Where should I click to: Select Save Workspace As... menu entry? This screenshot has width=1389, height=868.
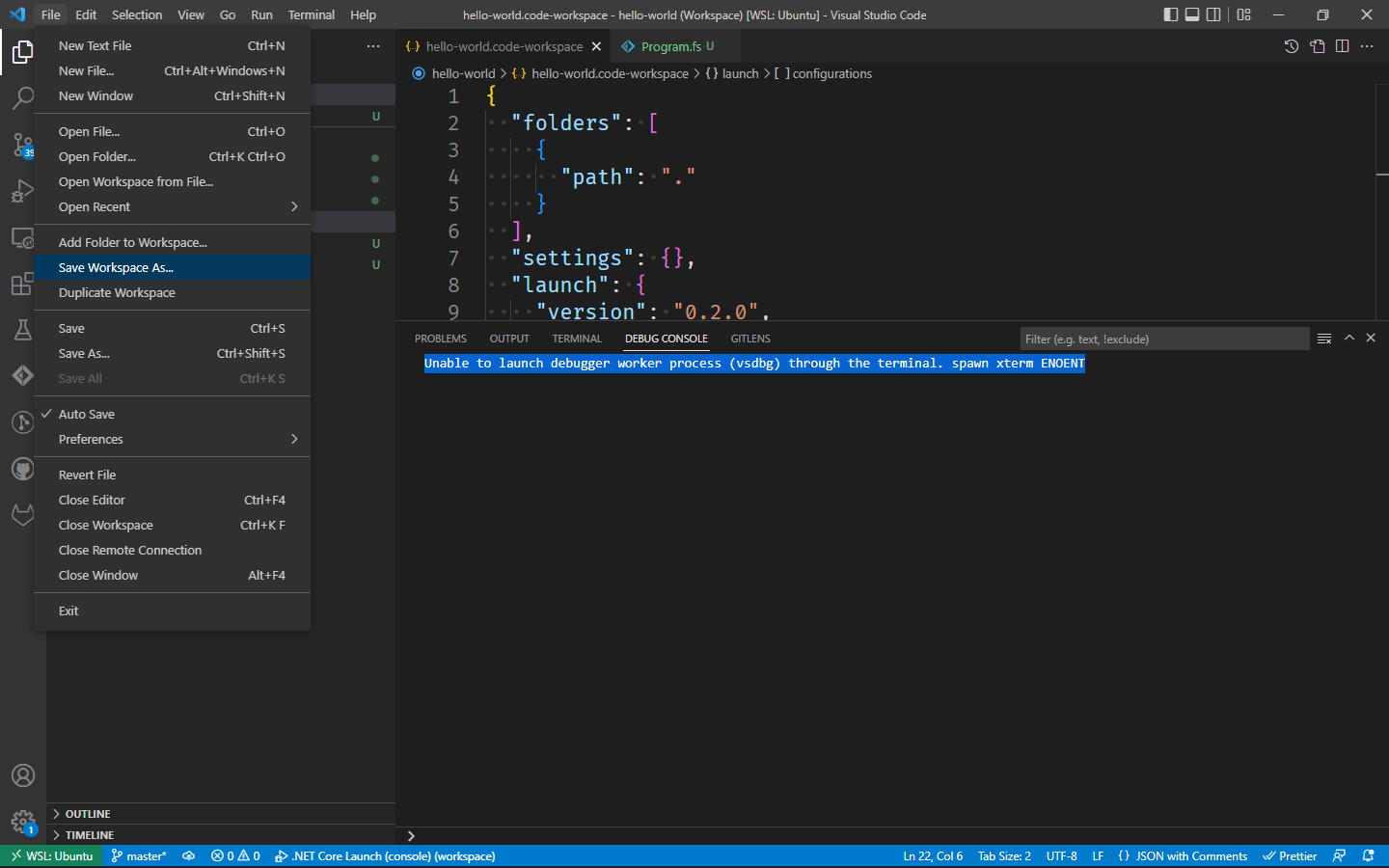point(116,267)
